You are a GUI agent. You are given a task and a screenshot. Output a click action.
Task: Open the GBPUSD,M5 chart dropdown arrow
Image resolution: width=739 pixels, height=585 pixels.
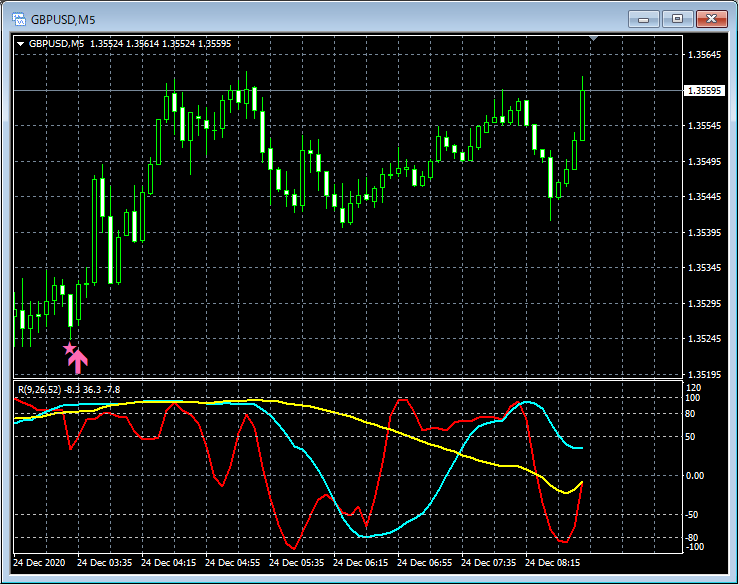tap(20, 43)
